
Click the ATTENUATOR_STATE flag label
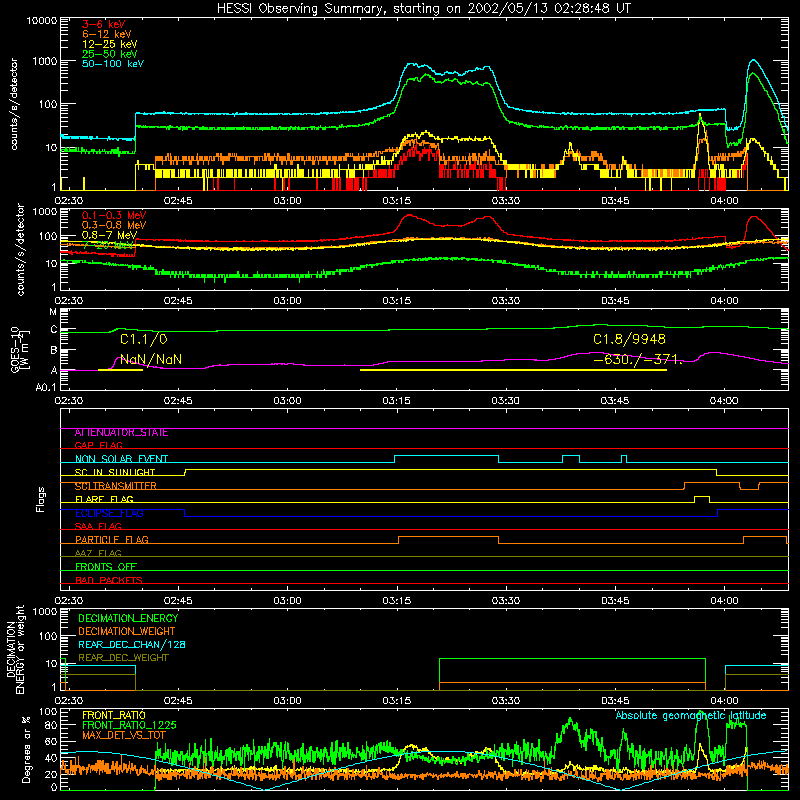(121, 433)
